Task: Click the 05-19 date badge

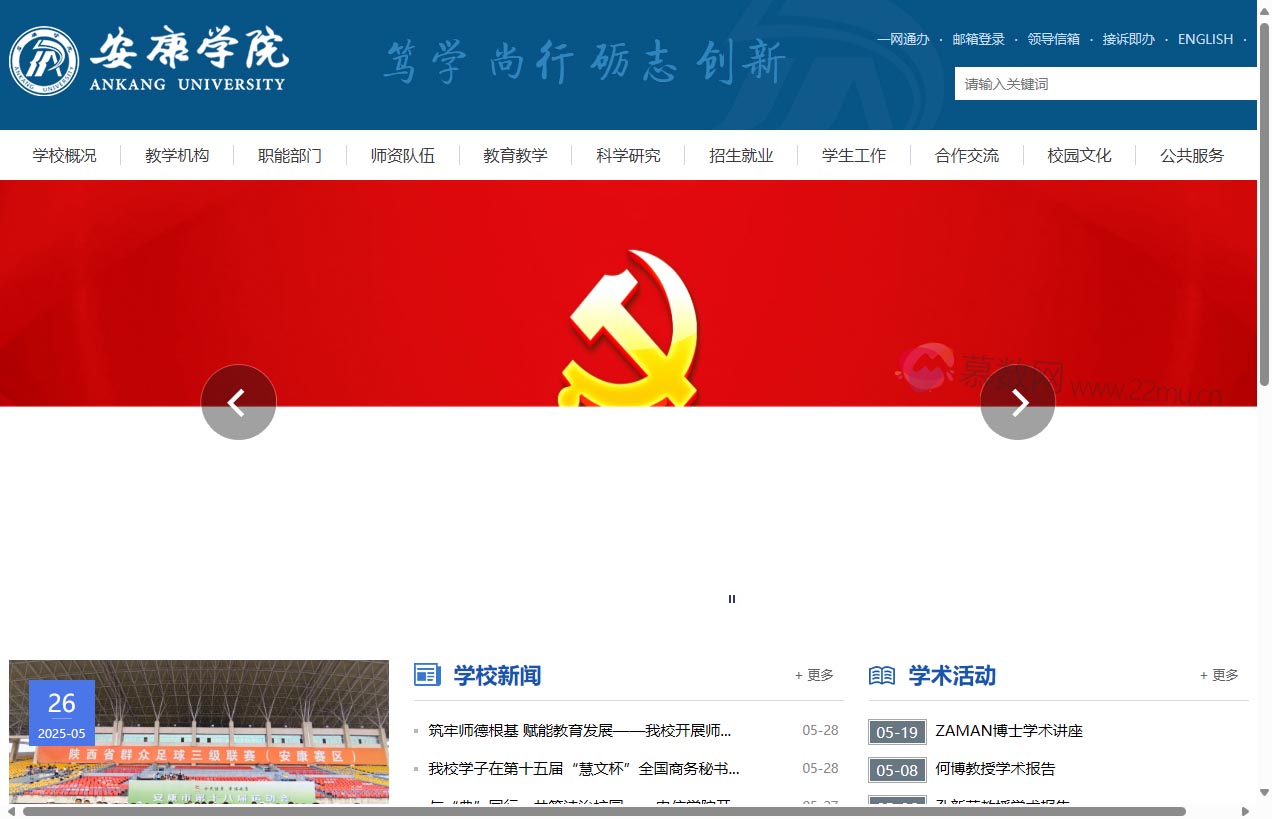Action: click(x=897, y=732)
